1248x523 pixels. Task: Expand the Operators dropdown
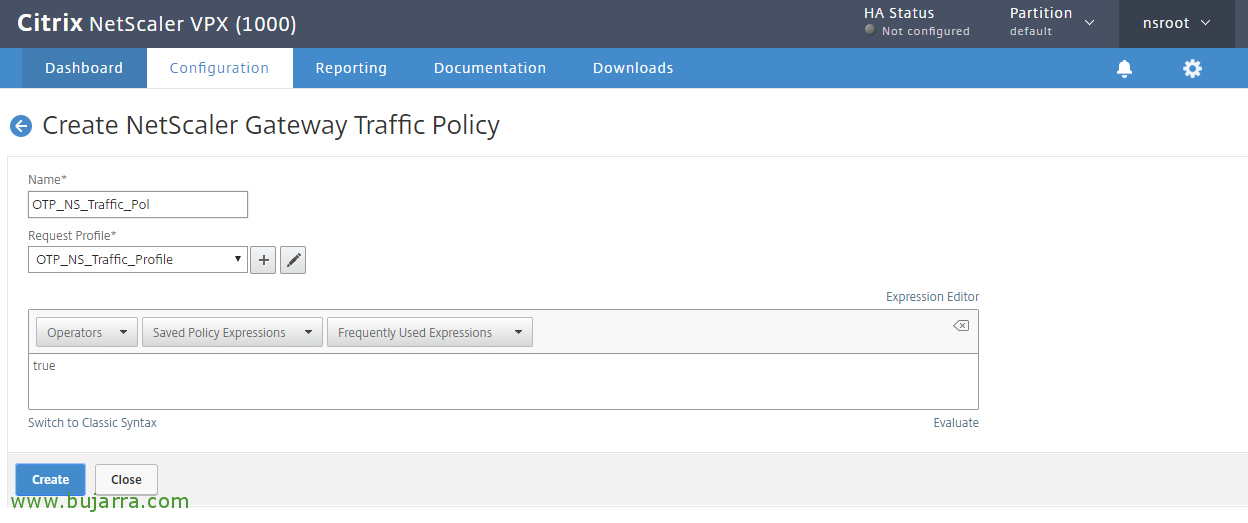pyautogui.click(x=87, y=333)
